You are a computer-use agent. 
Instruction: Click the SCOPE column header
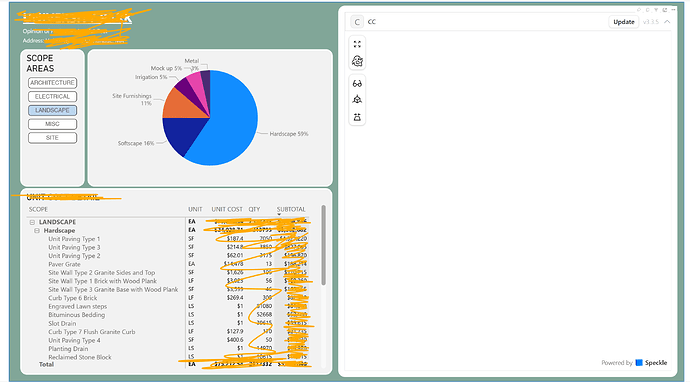(x=38, y=209)
